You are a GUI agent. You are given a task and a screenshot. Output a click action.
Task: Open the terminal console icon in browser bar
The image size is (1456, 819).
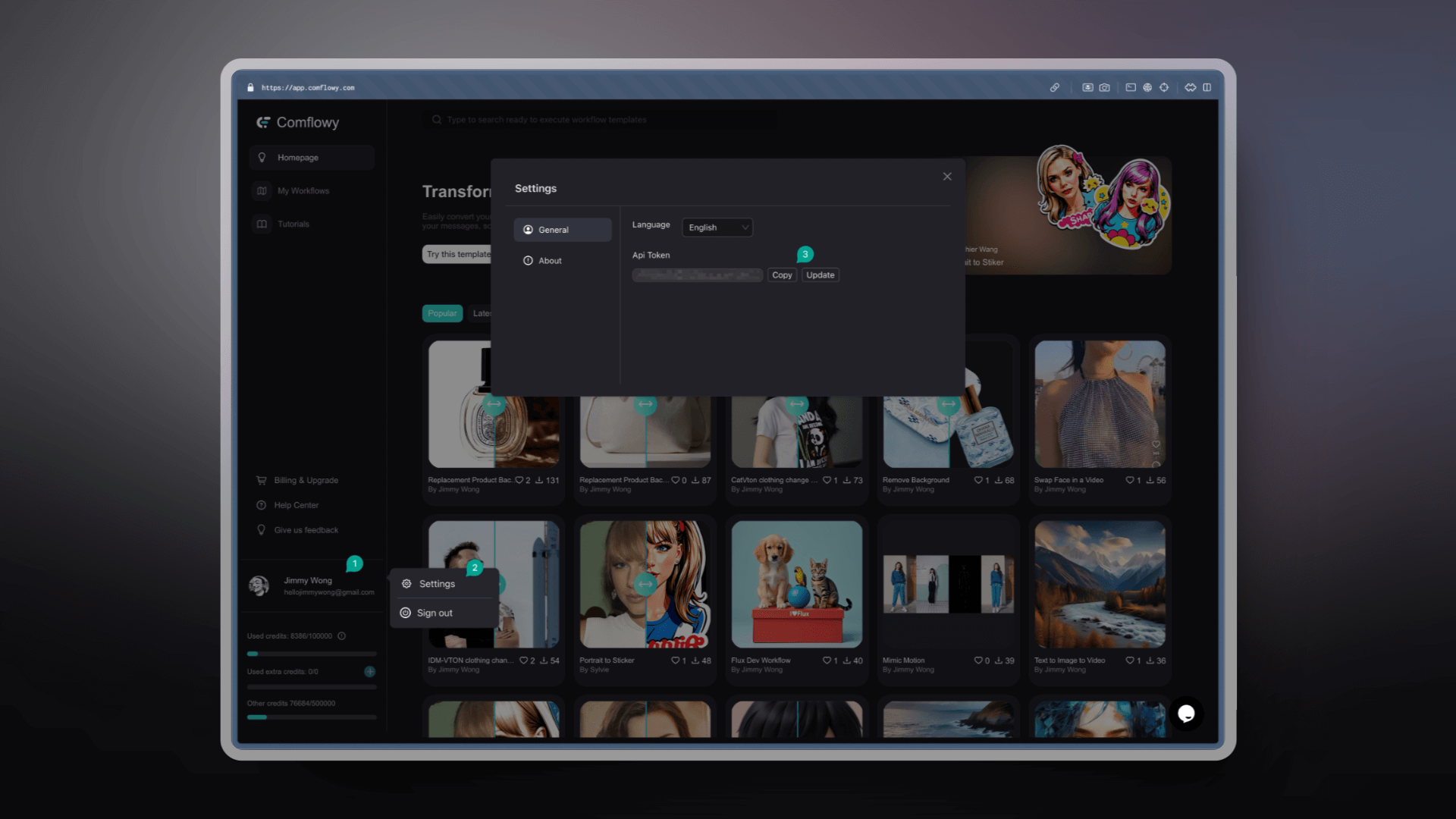tap(1131, 88)
